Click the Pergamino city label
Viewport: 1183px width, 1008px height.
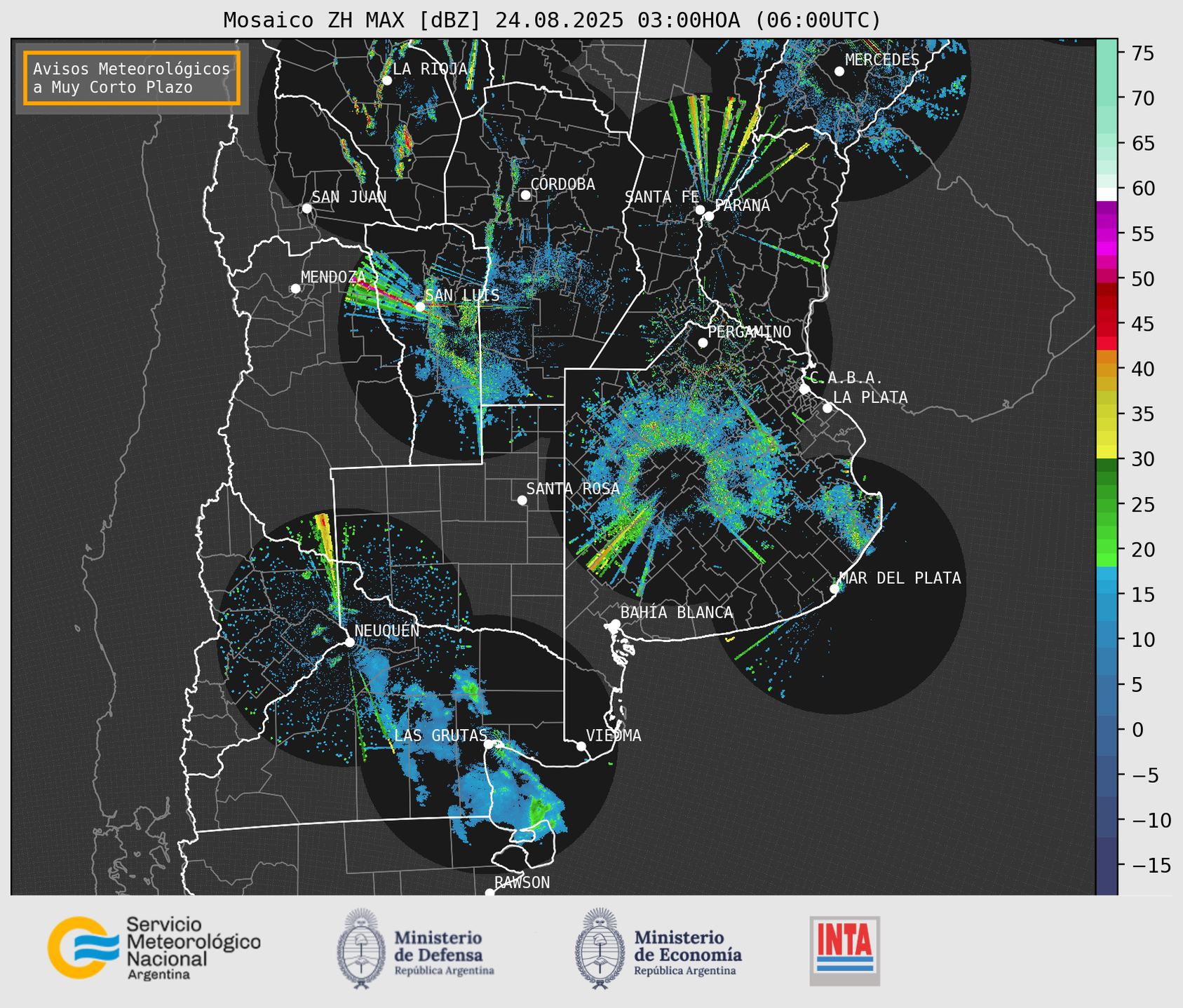[749, 332]
